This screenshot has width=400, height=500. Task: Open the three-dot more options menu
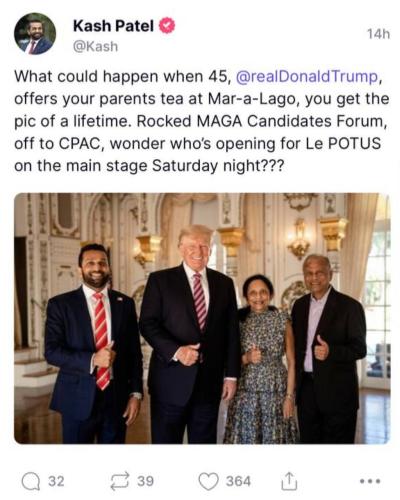pyautogui.click(x=370, y=481)
